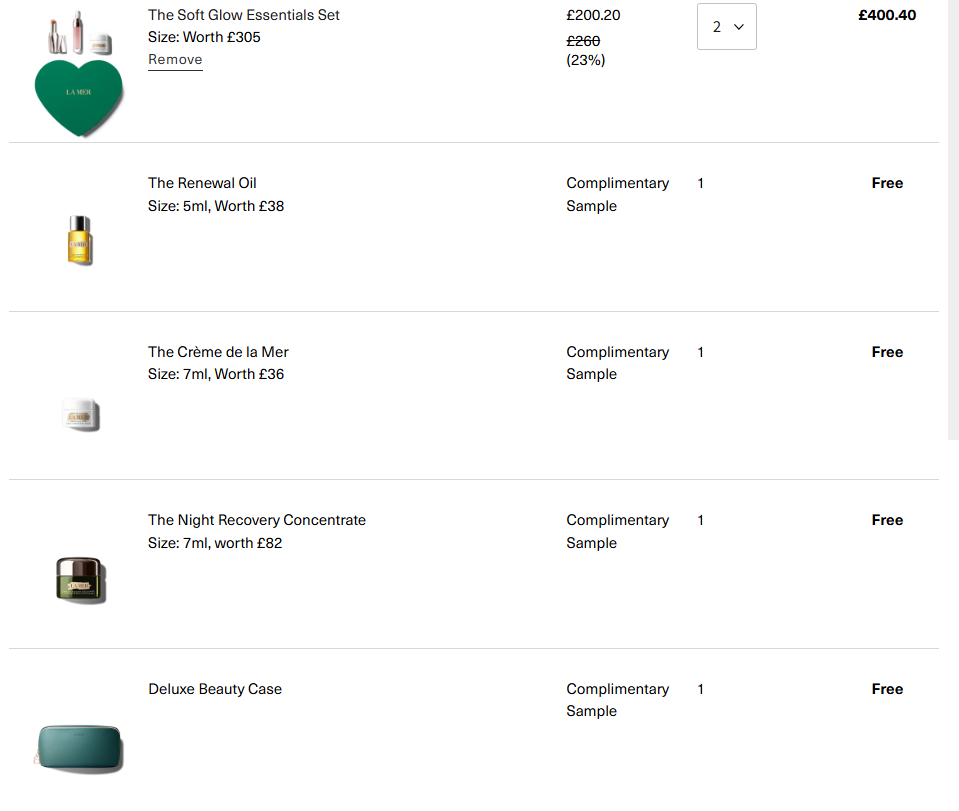Select The Renewal Oil product name
Image resolution: width=959 pixels, height=811 pixels.
click(x=202, y=183)
